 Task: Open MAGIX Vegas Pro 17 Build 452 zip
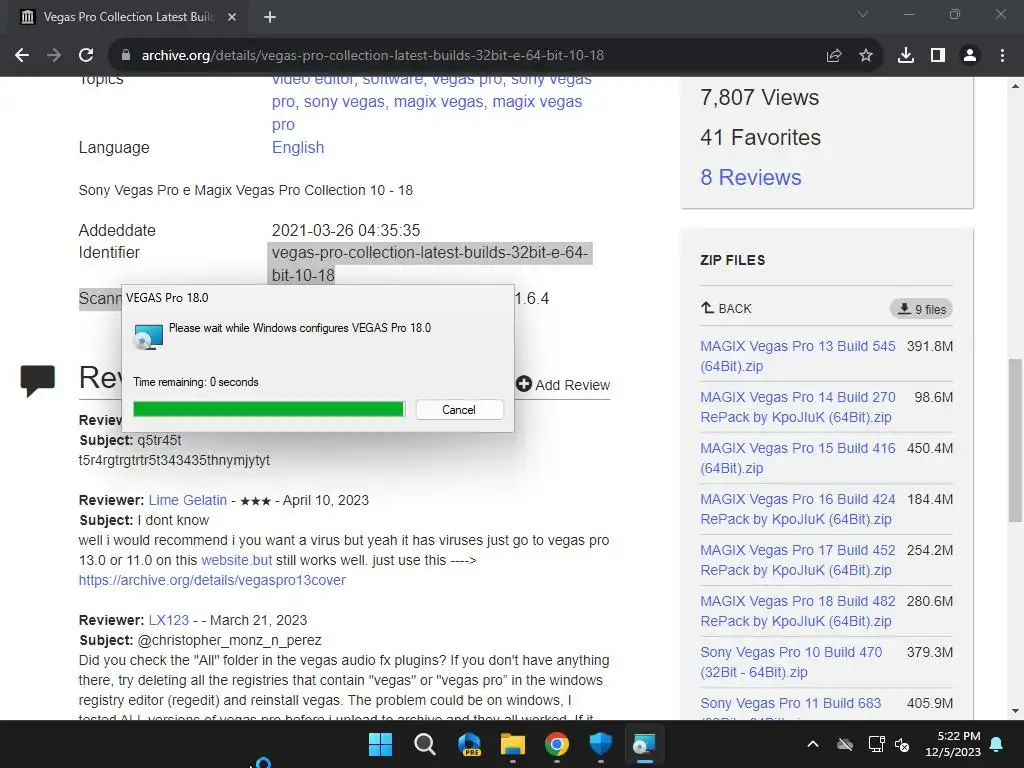(x=797, y=560)
